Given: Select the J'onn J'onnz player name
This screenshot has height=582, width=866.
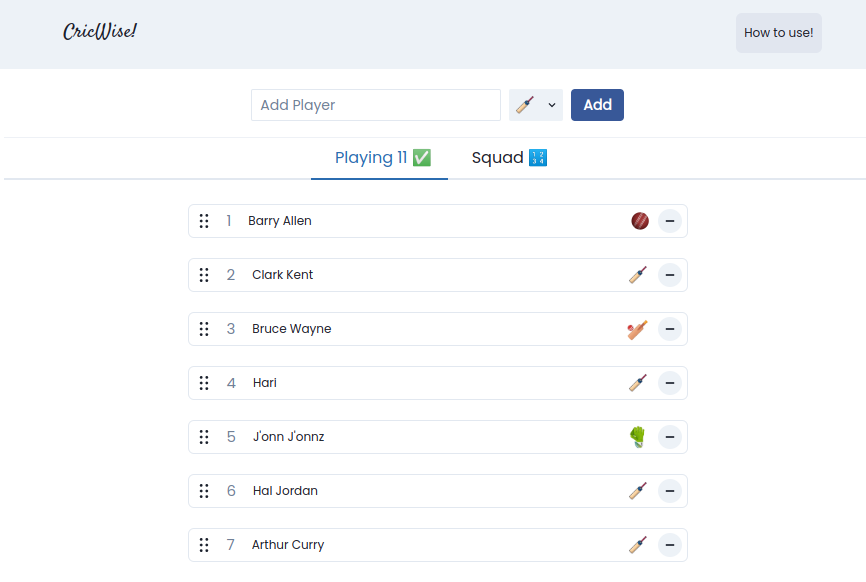Looking at the screenshot, I should (x=288, y=437).
